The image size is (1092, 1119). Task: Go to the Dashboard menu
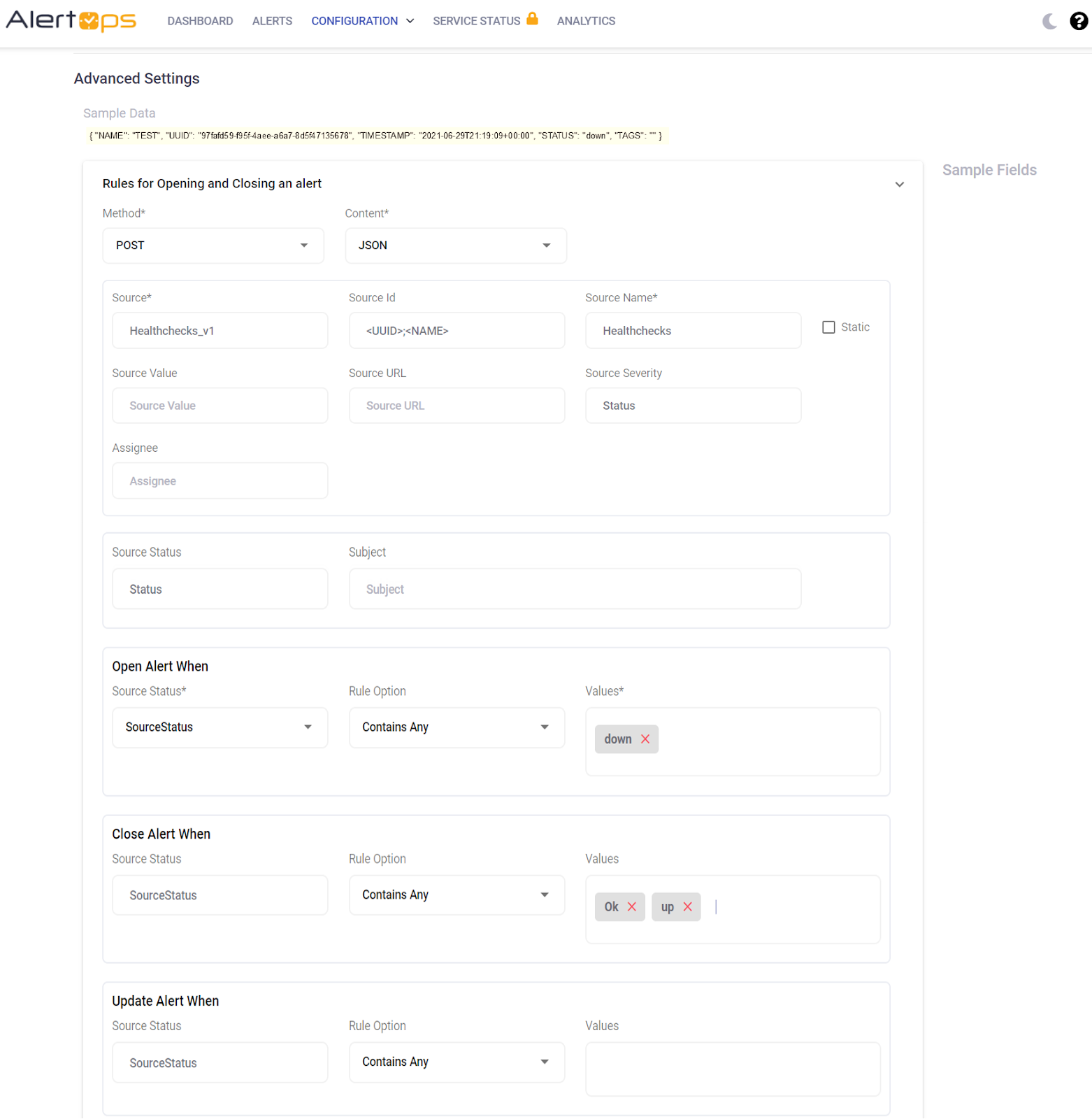coord(200,21)
